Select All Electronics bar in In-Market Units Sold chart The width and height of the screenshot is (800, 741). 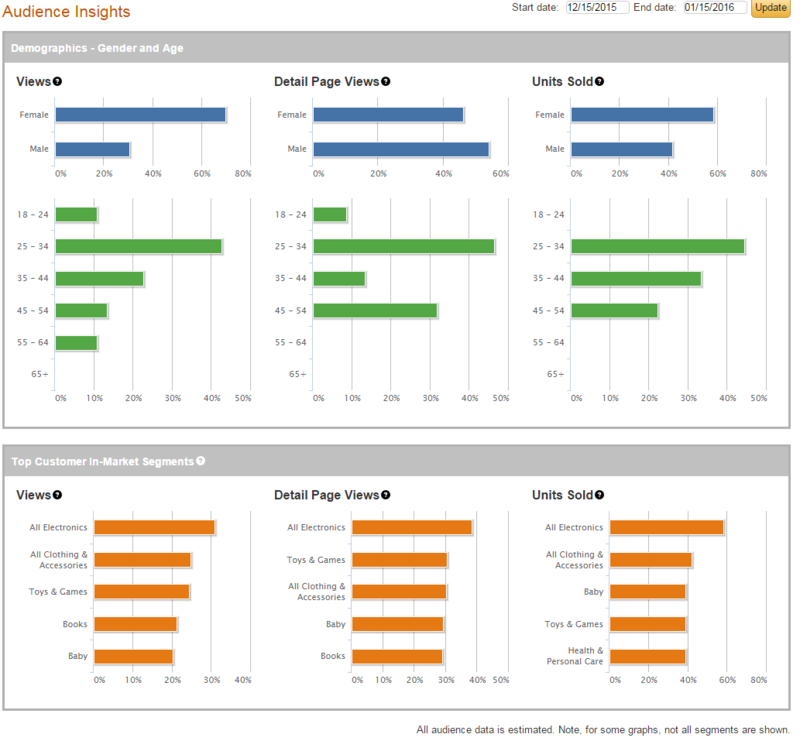tap(666, 527)
